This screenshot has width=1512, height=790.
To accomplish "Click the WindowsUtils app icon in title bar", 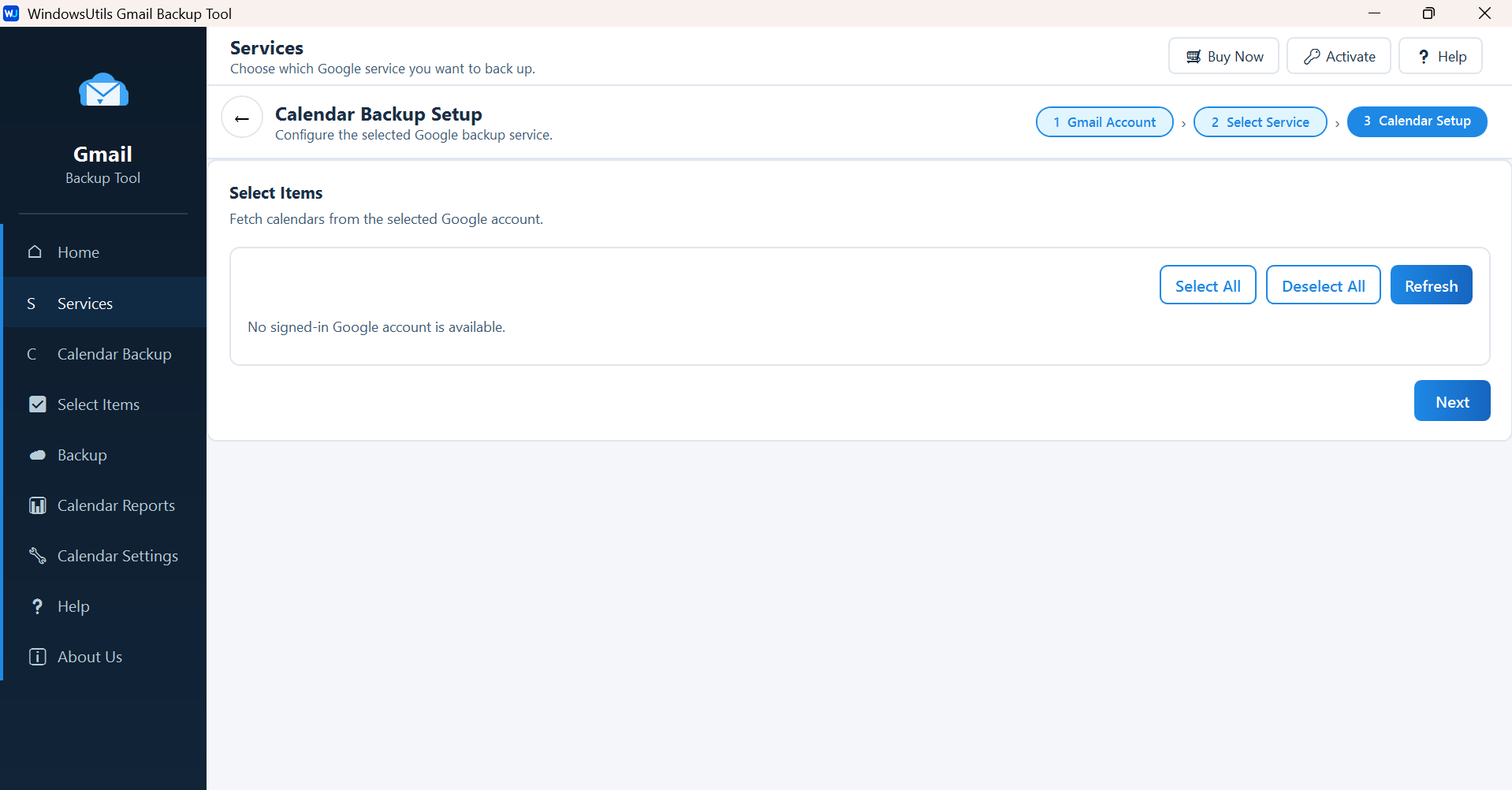I will [x=11, y=13].
